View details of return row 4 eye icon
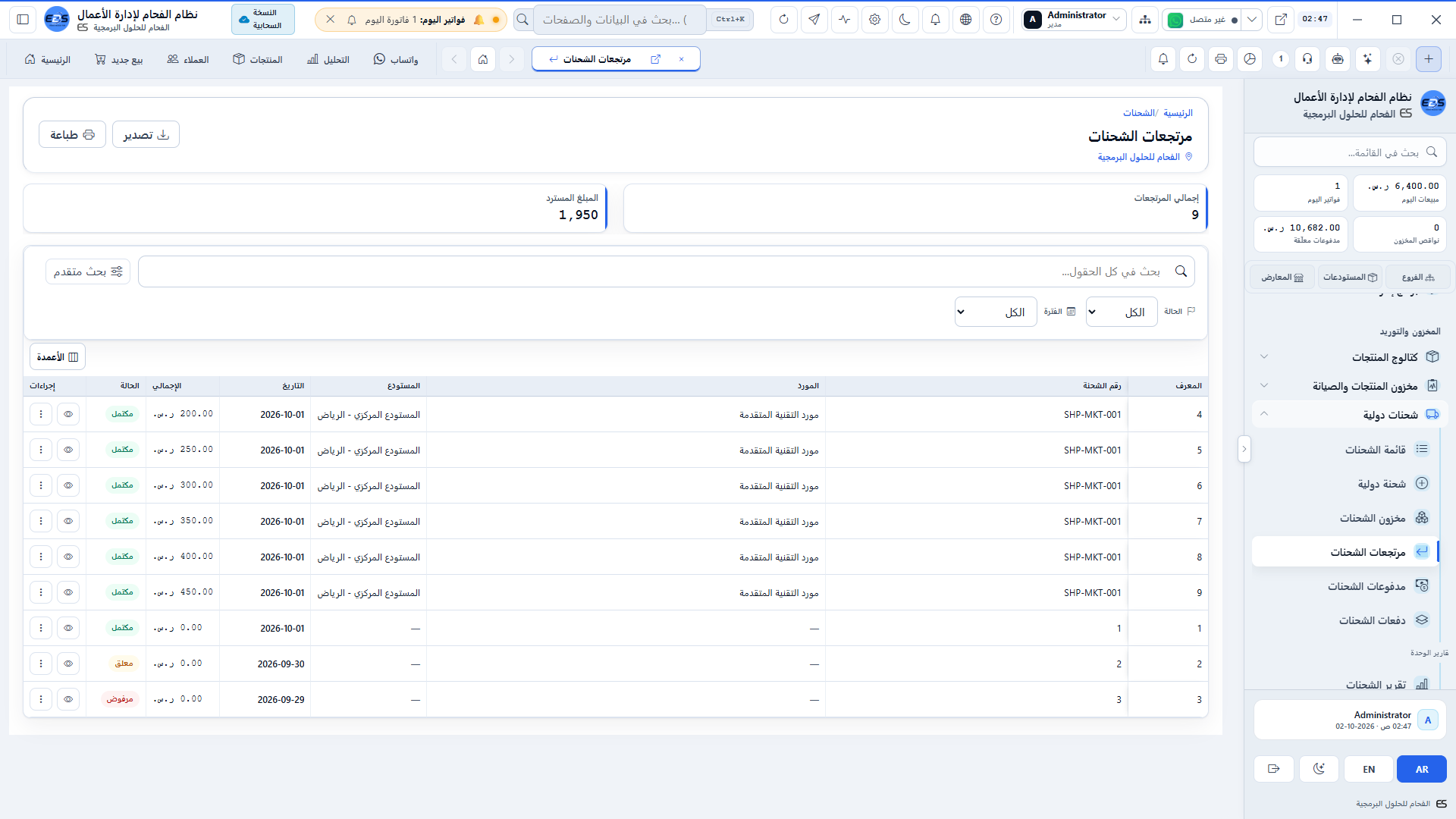1456x819 pixels. [68, 414]
